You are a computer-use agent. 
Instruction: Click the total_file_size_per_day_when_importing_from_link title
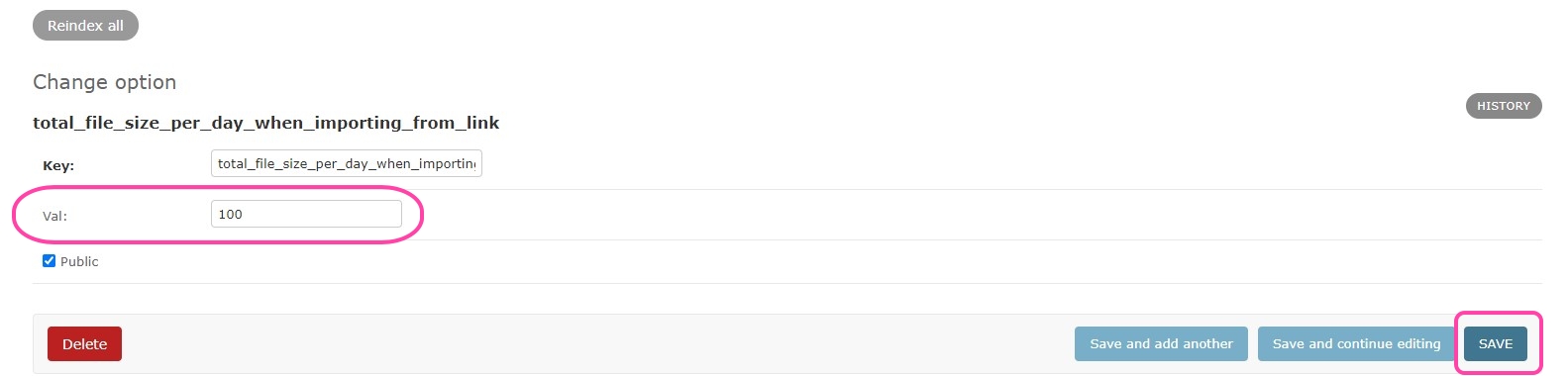(x=265, y=123)
